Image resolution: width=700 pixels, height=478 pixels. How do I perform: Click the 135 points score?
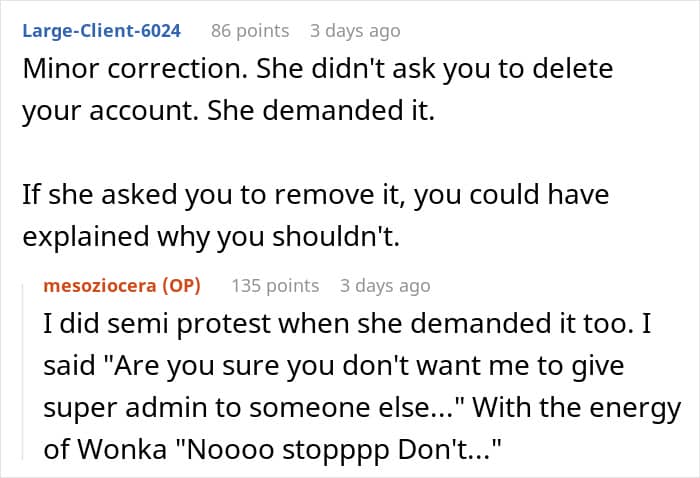coord(275,286)
